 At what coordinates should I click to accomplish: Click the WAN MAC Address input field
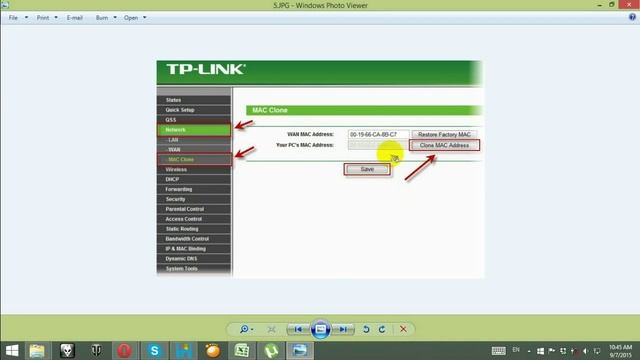(x=378, y=134)
